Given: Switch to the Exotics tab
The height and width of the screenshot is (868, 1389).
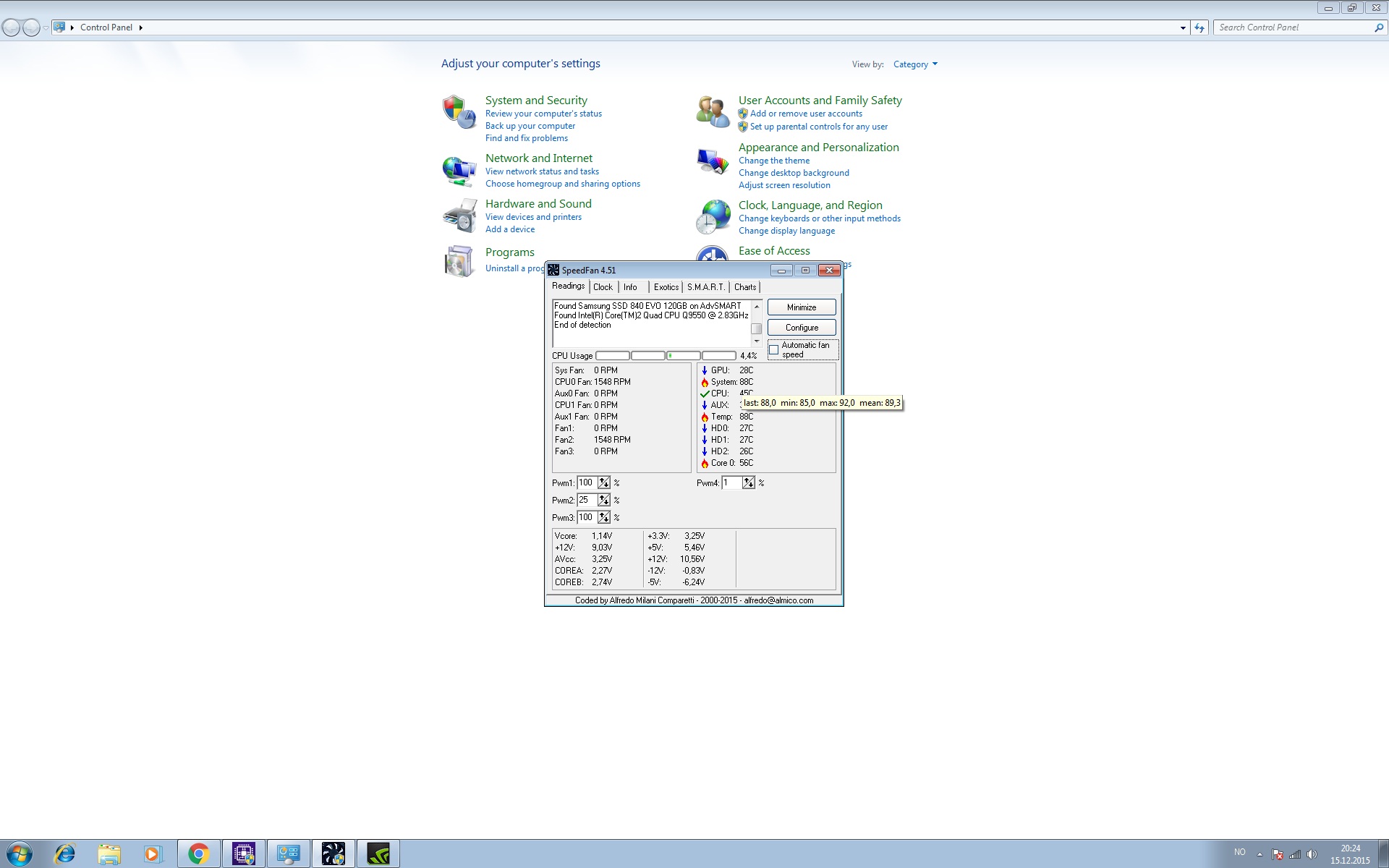Looking at the screenshot, I should [x=666, y=287].
